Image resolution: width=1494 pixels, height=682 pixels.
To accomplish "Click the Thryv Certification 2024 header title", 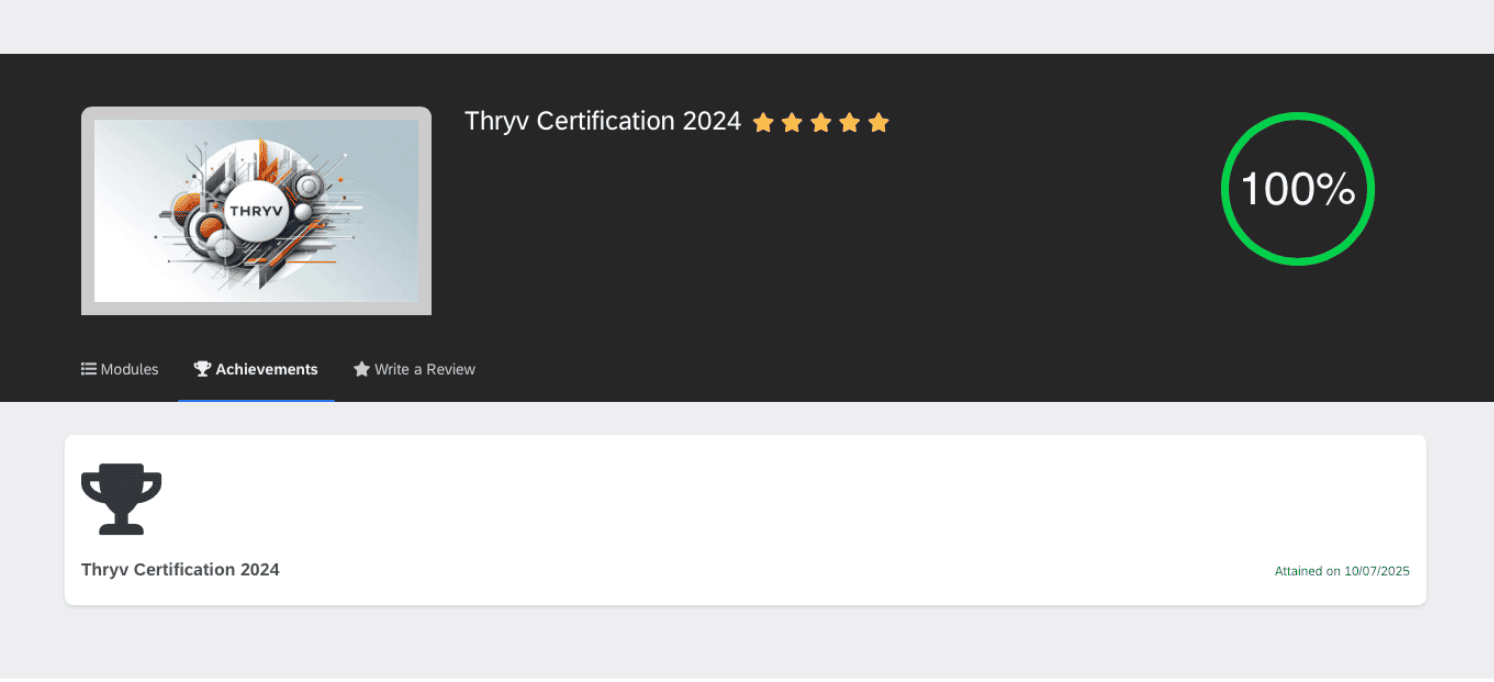I will 603,121.
